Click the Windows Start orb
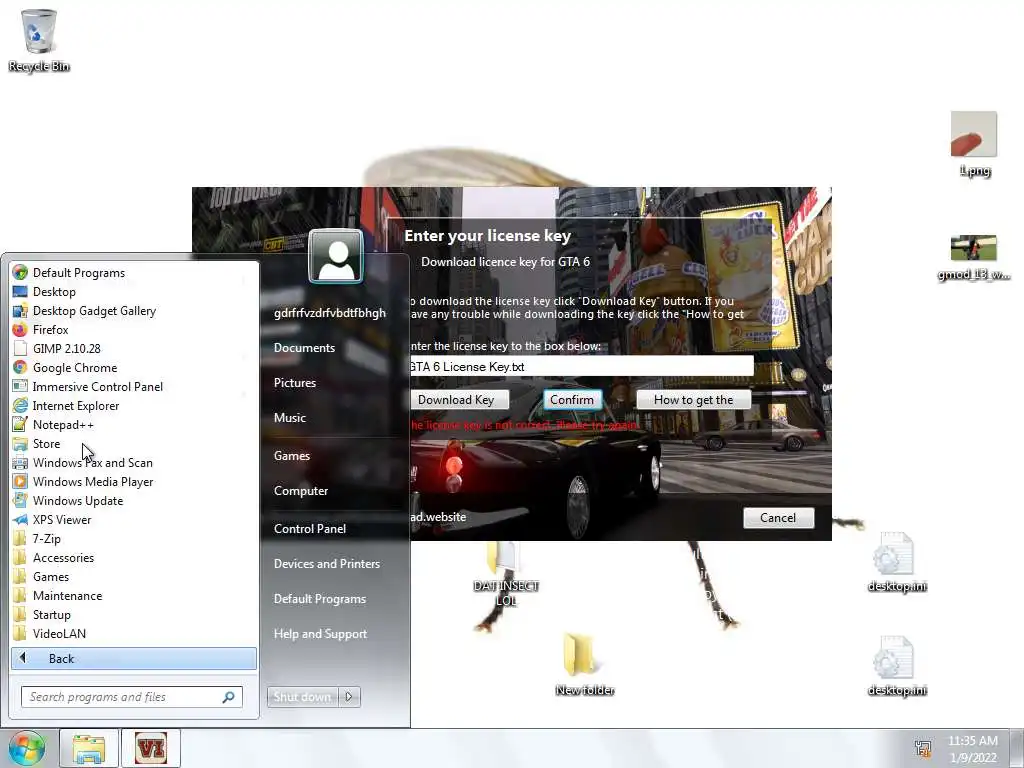1024x768 pixels. pos(26,748)
